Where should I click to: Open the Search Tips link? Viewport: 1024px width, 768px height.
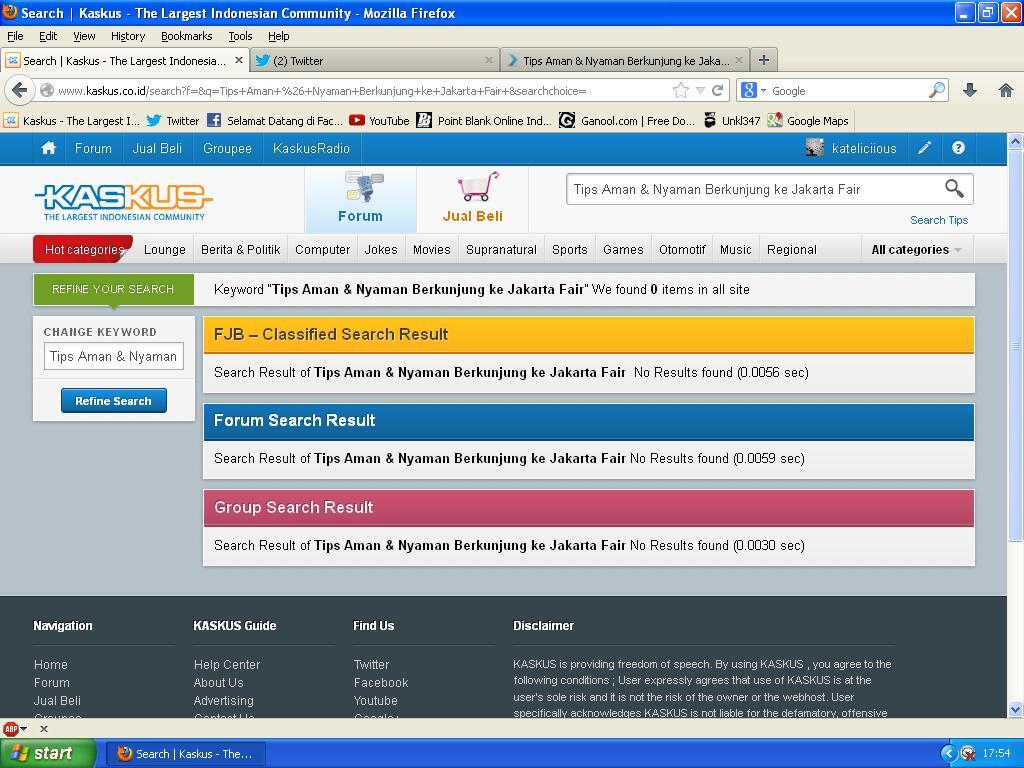click(938, 220)
